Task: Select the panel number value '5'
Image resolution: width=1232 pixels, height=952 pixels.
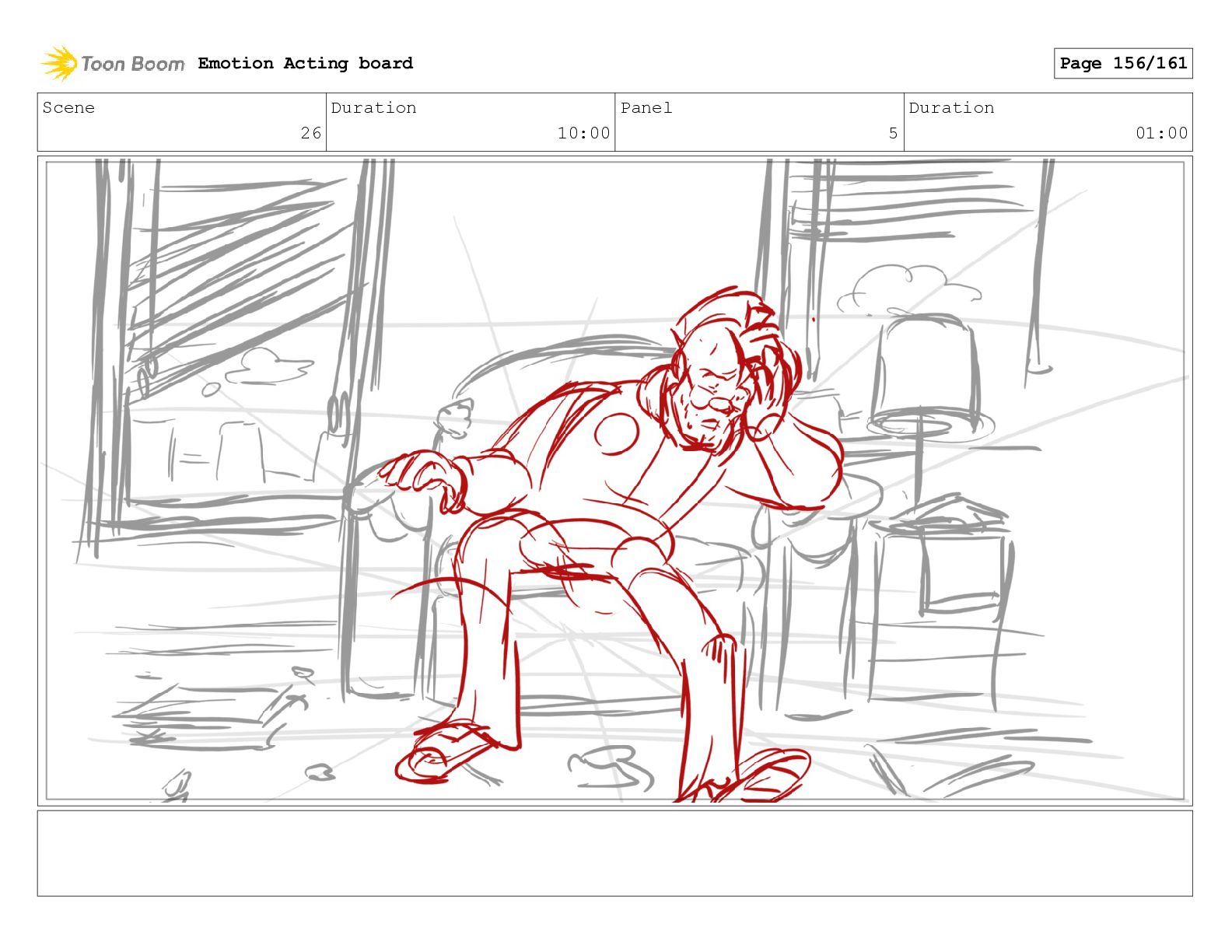Action: point(893,133)
